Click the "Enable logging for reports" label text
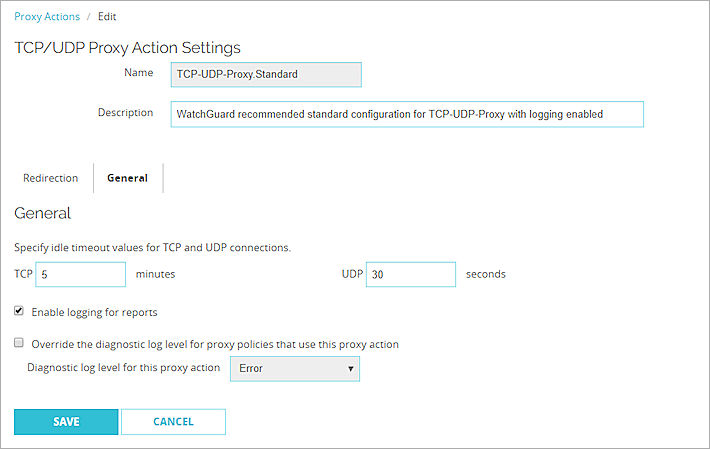 point(94,312)
